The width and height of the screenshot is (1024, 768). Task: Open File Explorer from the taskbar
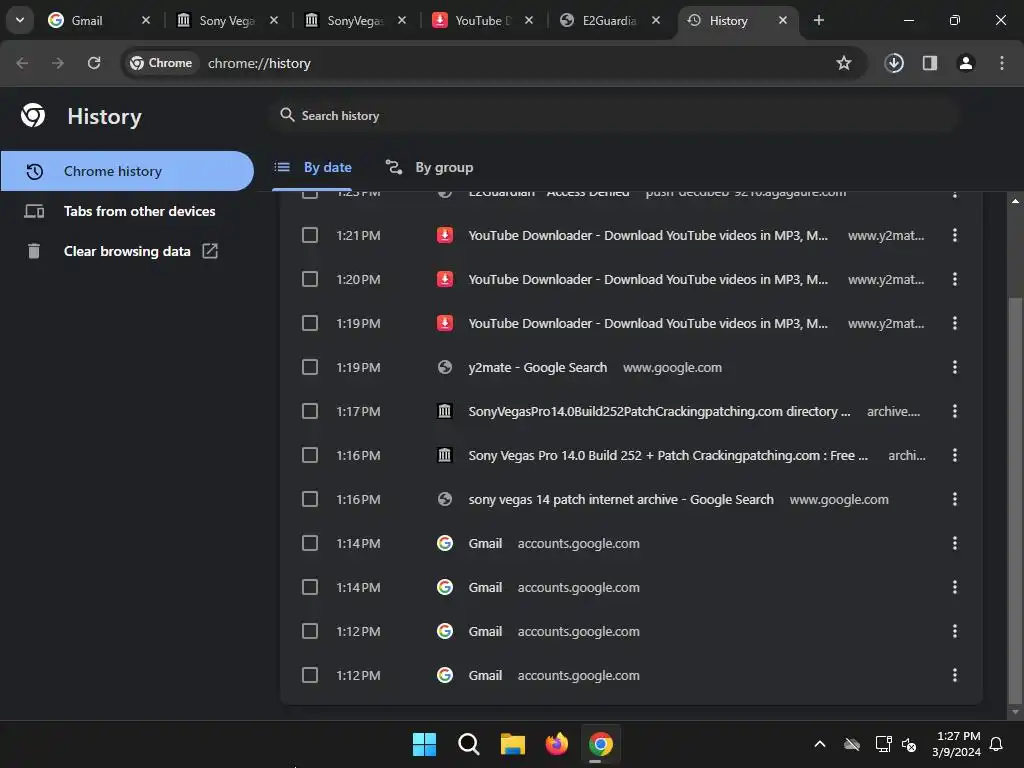pos(513,744)
